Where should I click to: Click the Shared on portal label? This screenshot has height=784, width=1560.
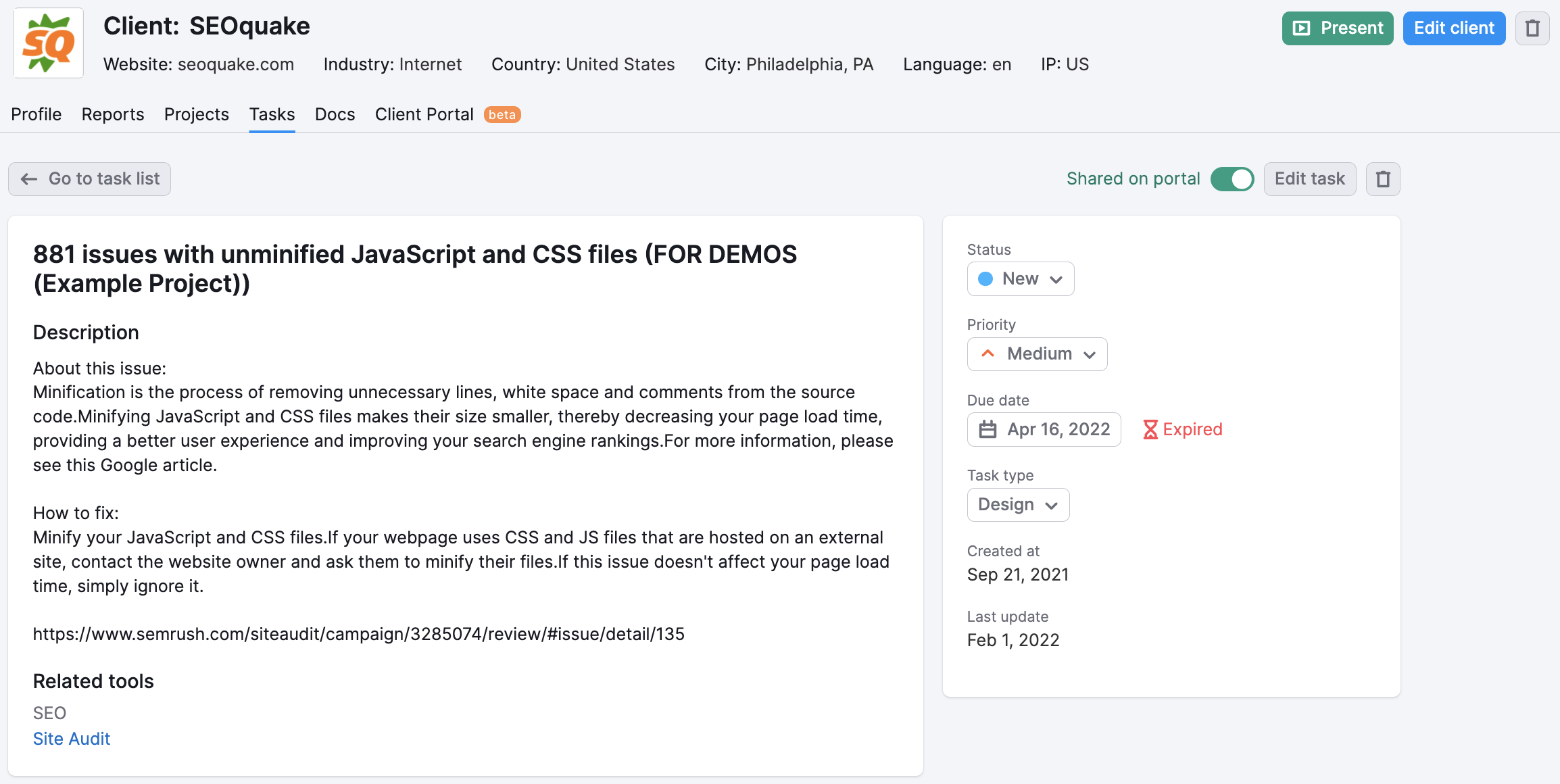[x=1133, y=179]
